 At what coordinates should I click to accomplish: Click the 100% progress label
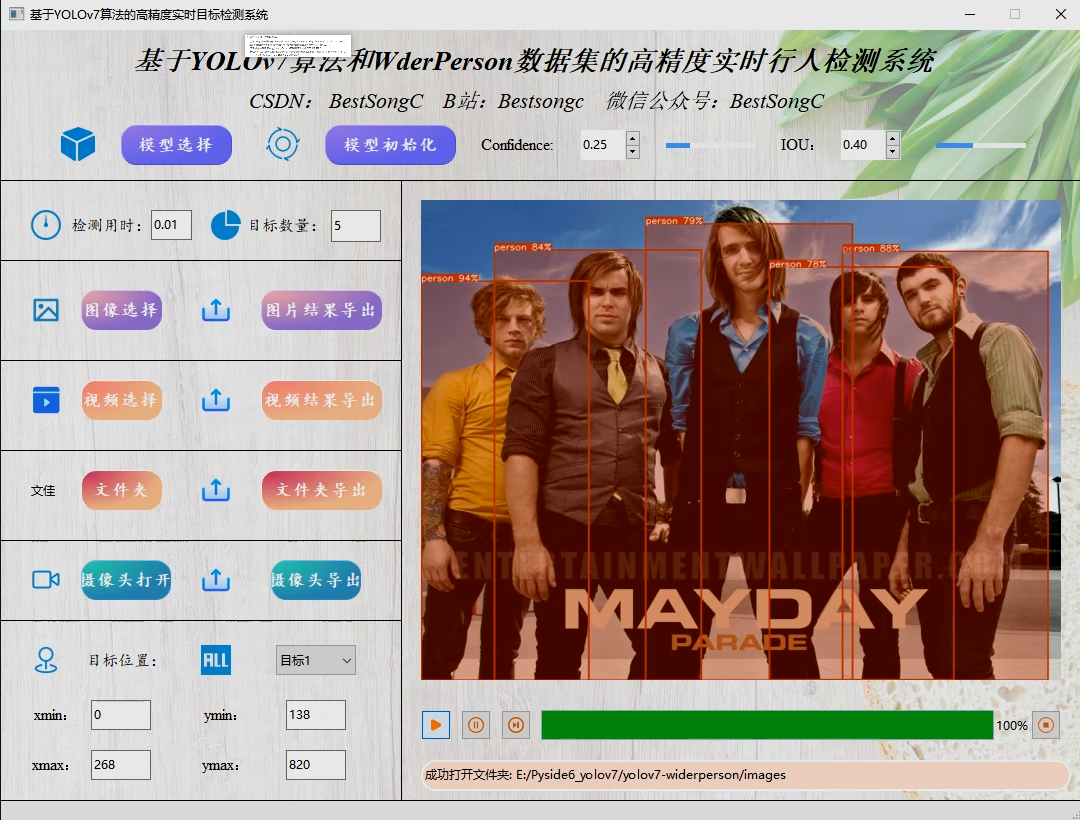point(1011,726)
